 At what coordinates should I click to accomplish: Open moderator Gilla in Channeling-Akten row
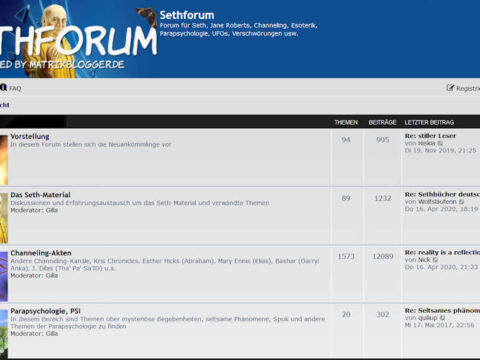coord(52,276)
